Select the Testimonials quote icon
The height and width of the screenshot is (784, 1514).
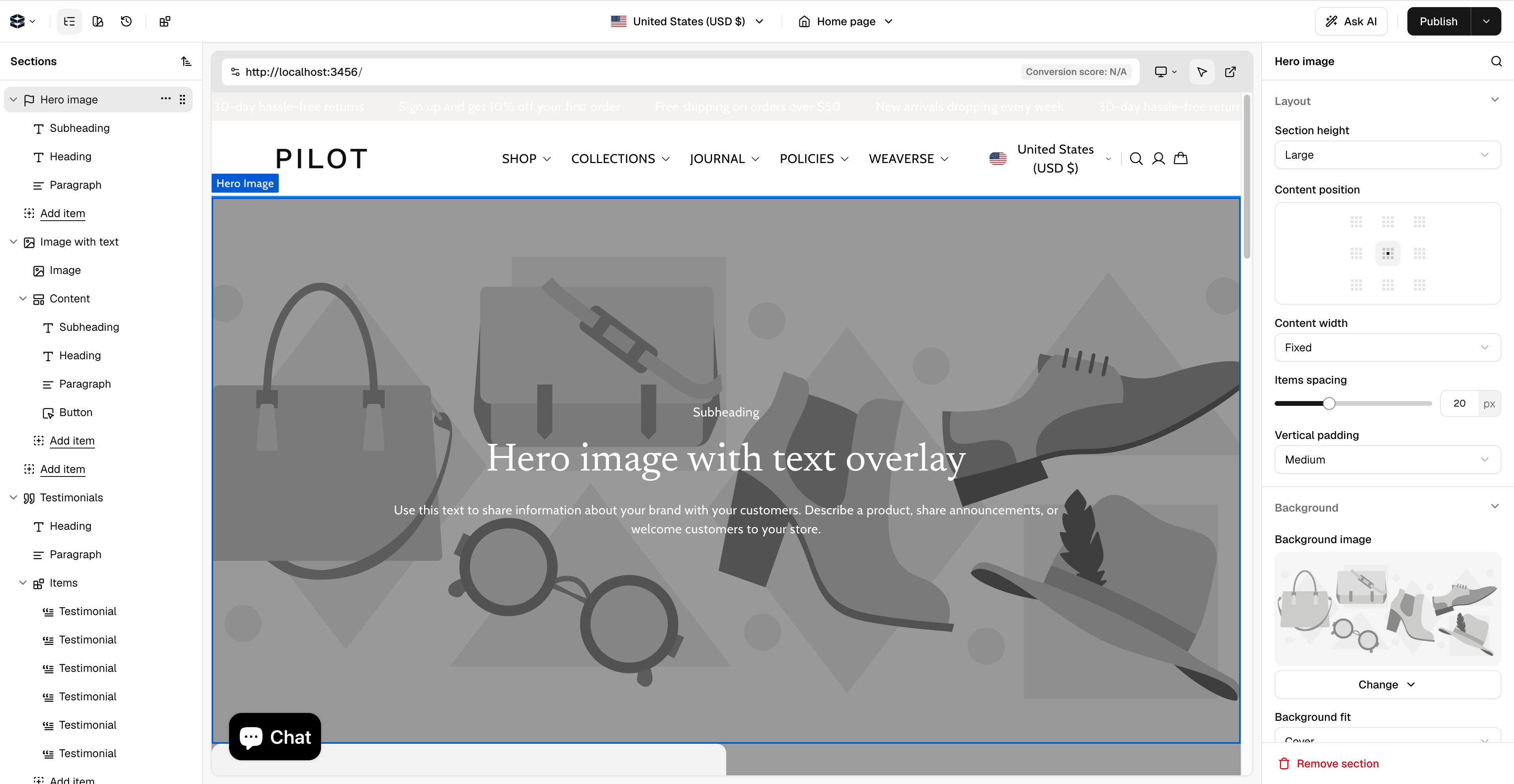(29, 498)
